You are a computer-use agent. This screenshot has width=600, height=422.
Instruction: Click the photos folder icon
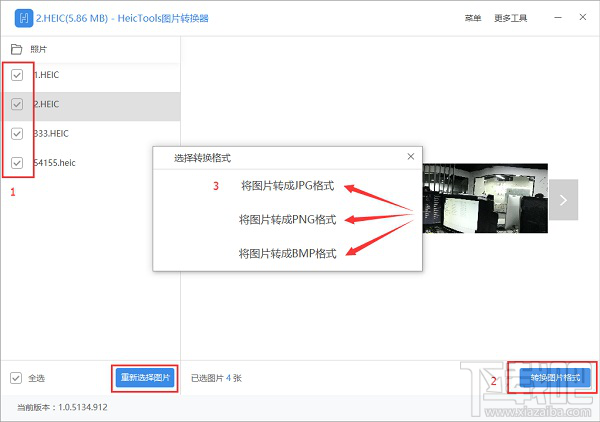tap(16, 49)
